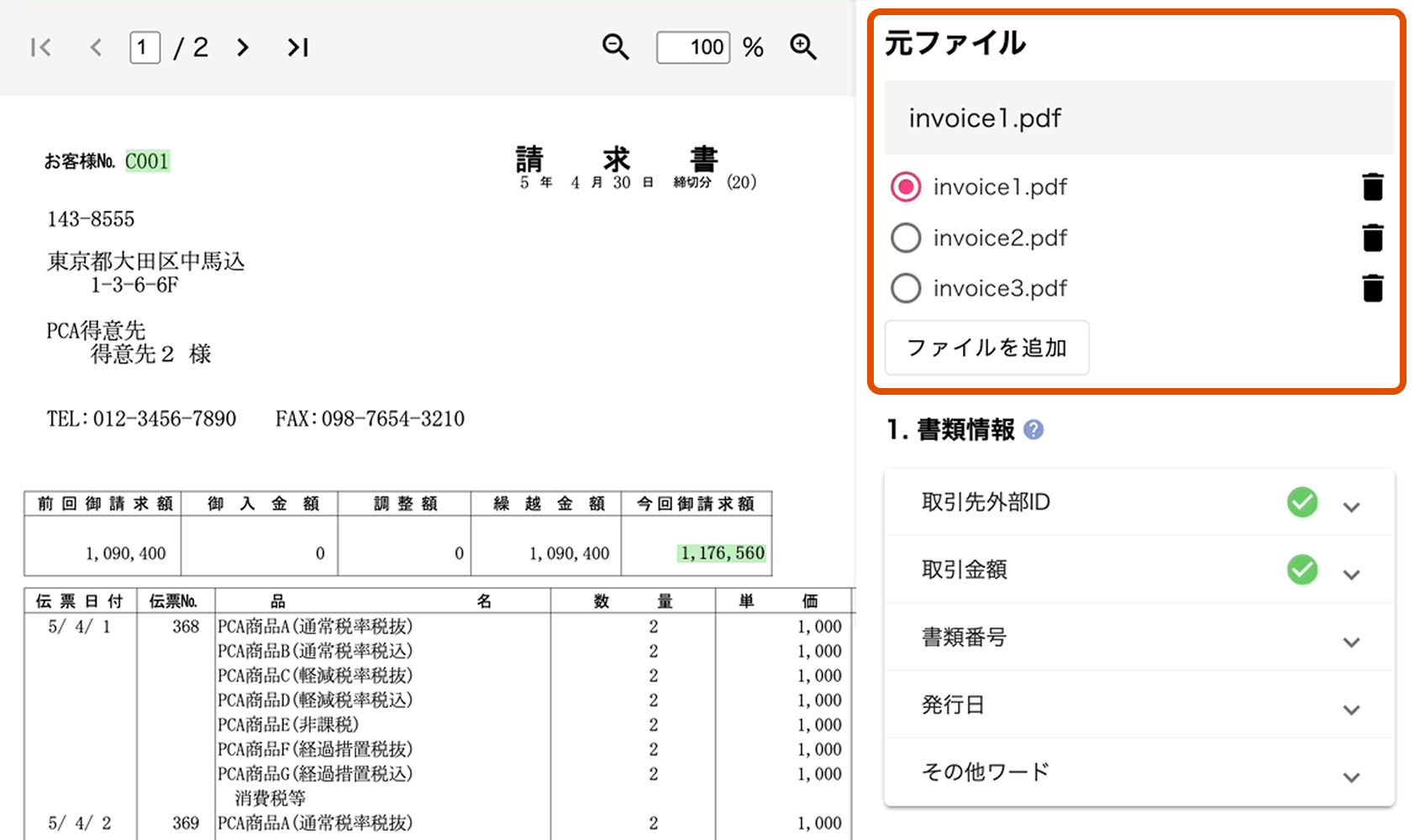Zoom out of the document
The height and width of the screenshot is (840, 1425).
coord(615,47)
